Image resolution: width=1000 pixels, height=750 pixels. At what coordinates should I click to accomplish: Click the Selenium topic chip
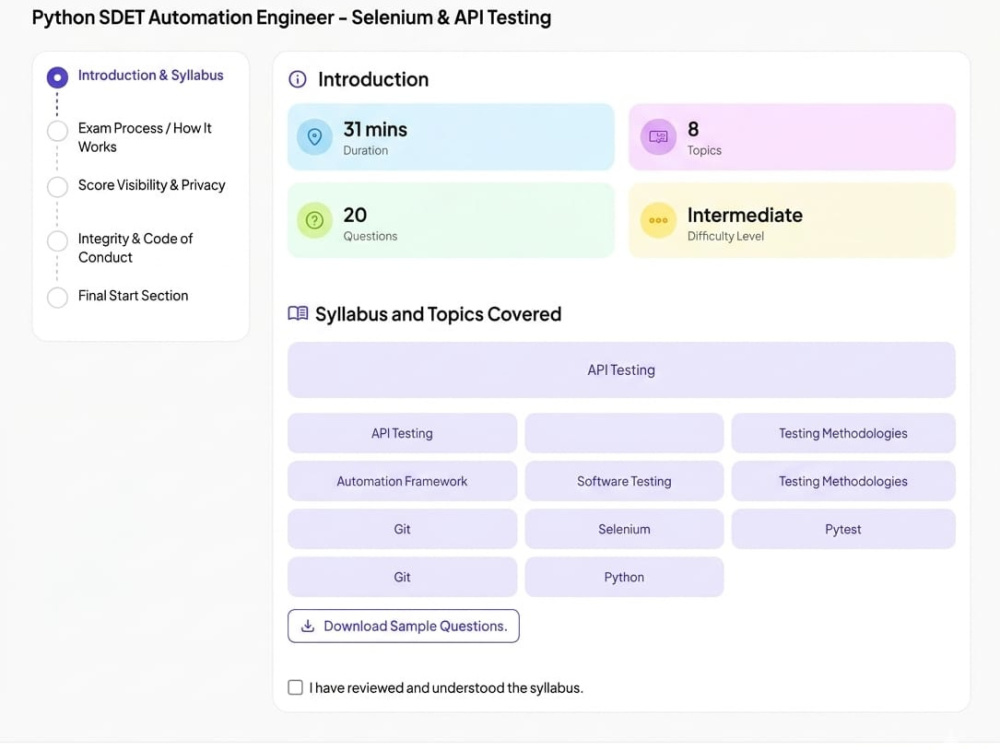pyautogui.click(x=624, y=529)
